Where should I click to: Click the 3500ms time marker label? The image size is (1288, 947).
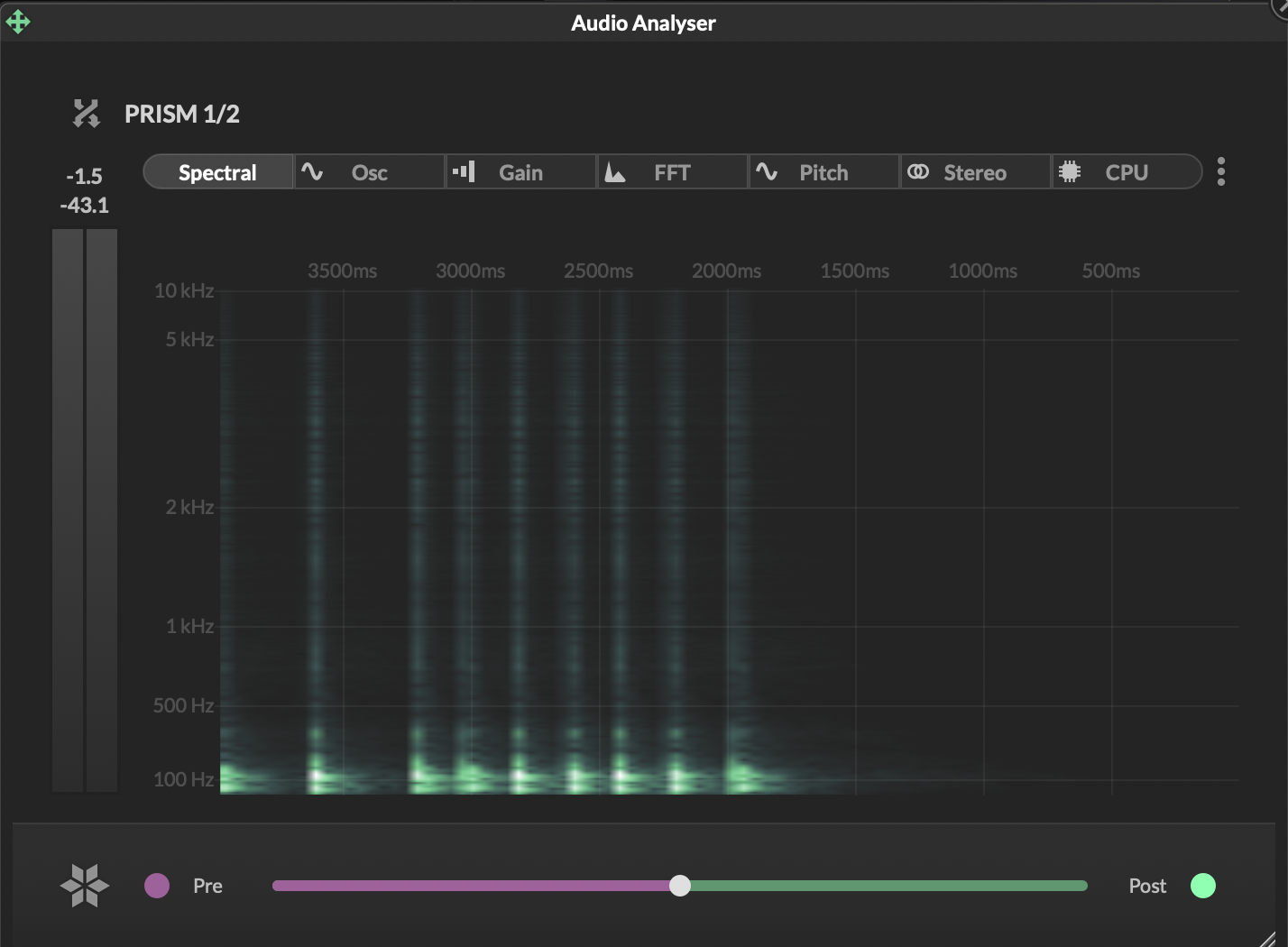[x=343, y=271]
